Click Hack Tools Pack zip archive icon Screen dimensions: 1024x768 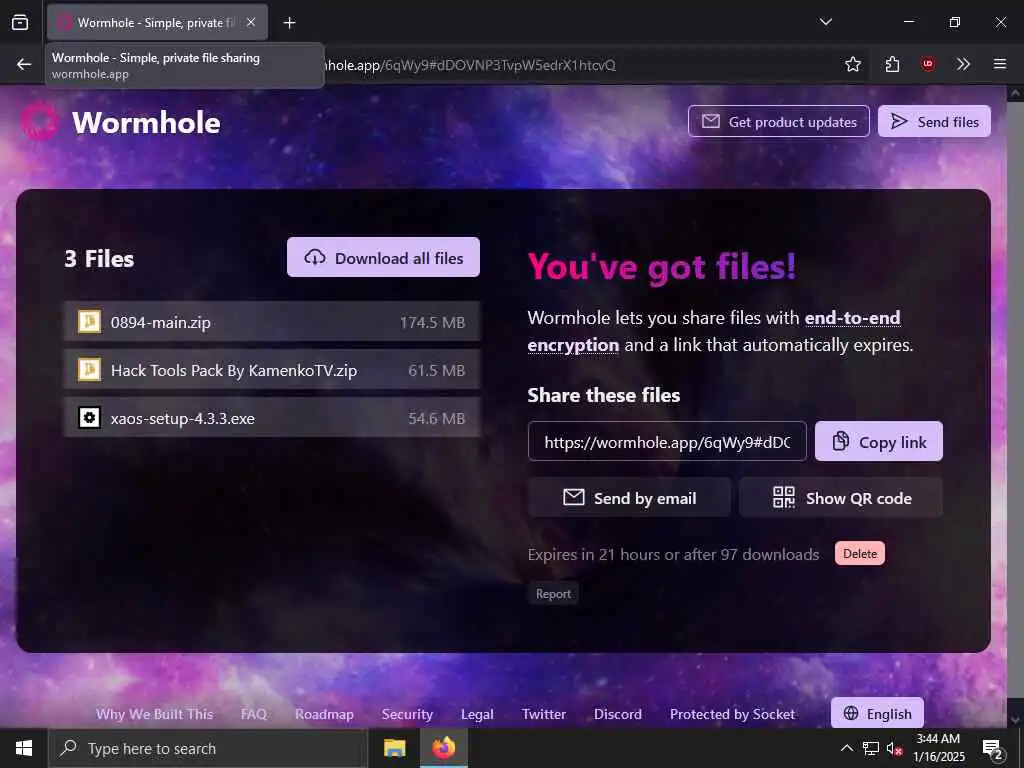pos(89,370)
